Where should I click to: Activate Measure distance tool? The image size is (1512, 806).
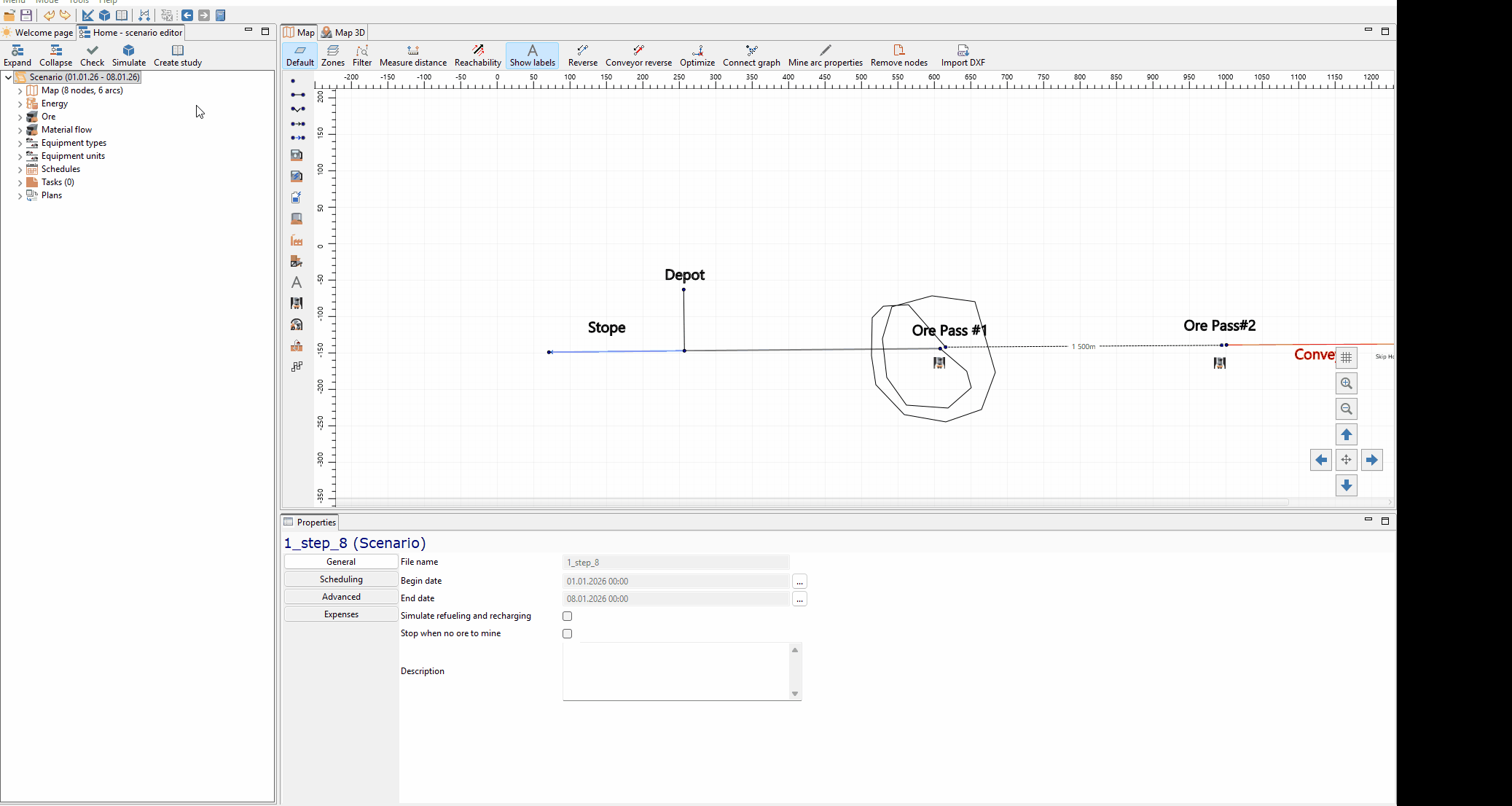(413, 55)
